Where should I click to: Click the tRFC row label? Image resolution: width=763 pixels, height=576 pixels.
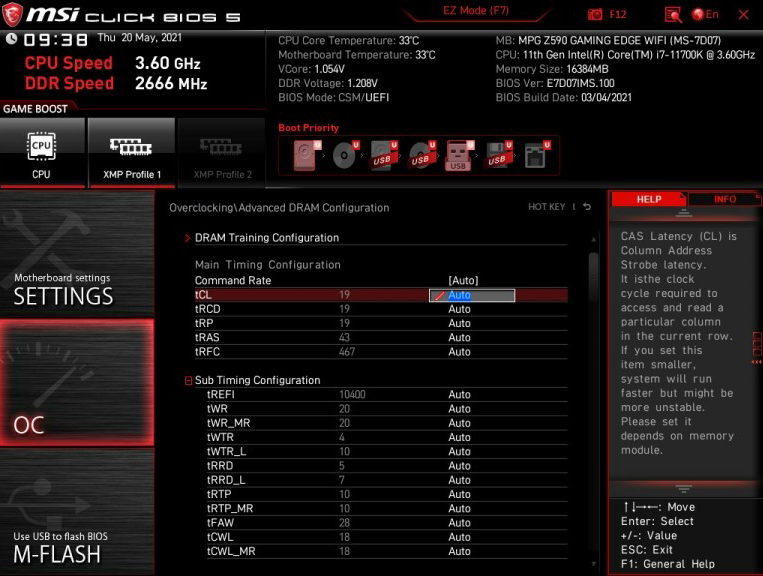(207, 352)
